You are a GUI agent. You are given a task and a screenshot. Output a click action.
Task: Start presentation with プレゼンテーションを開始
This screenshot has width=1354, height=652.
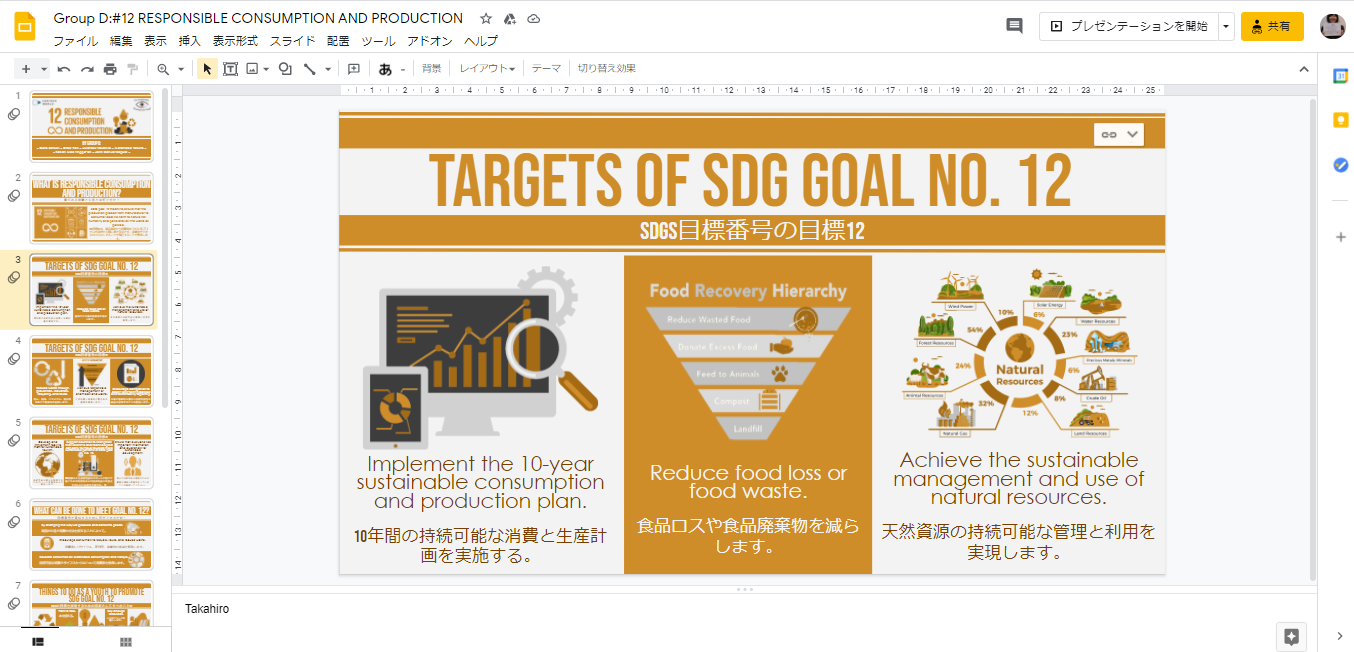click(x=1128, y=26)
